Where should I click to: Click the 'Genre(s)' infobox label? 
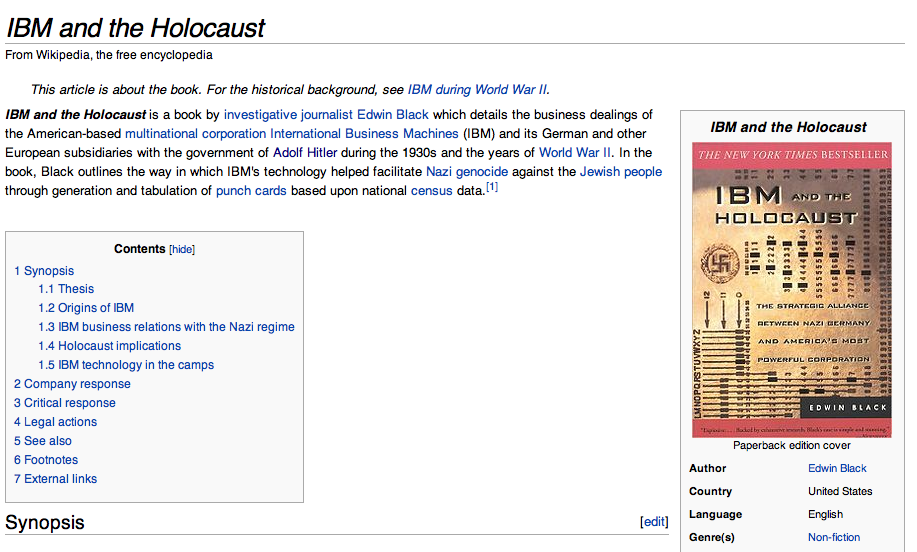(x=712, y=537)
